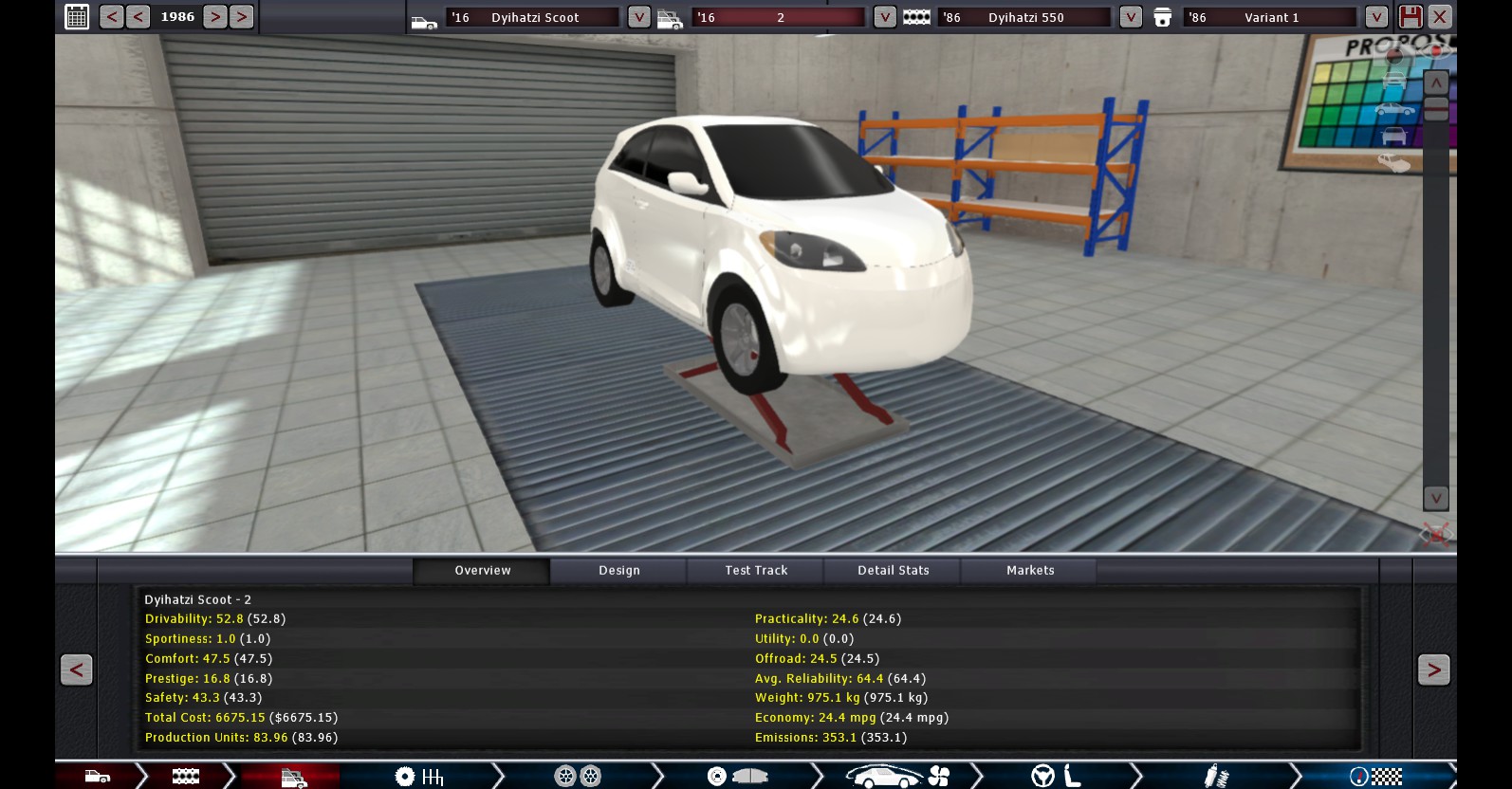Click the Prestige: 16.8 stat

point(209,678)
